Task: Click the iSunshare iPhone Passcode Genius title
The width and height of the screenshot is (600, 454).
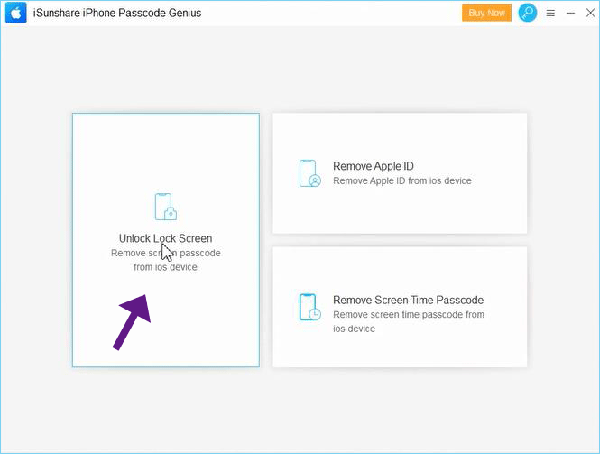Action: (x=117, y=13)
